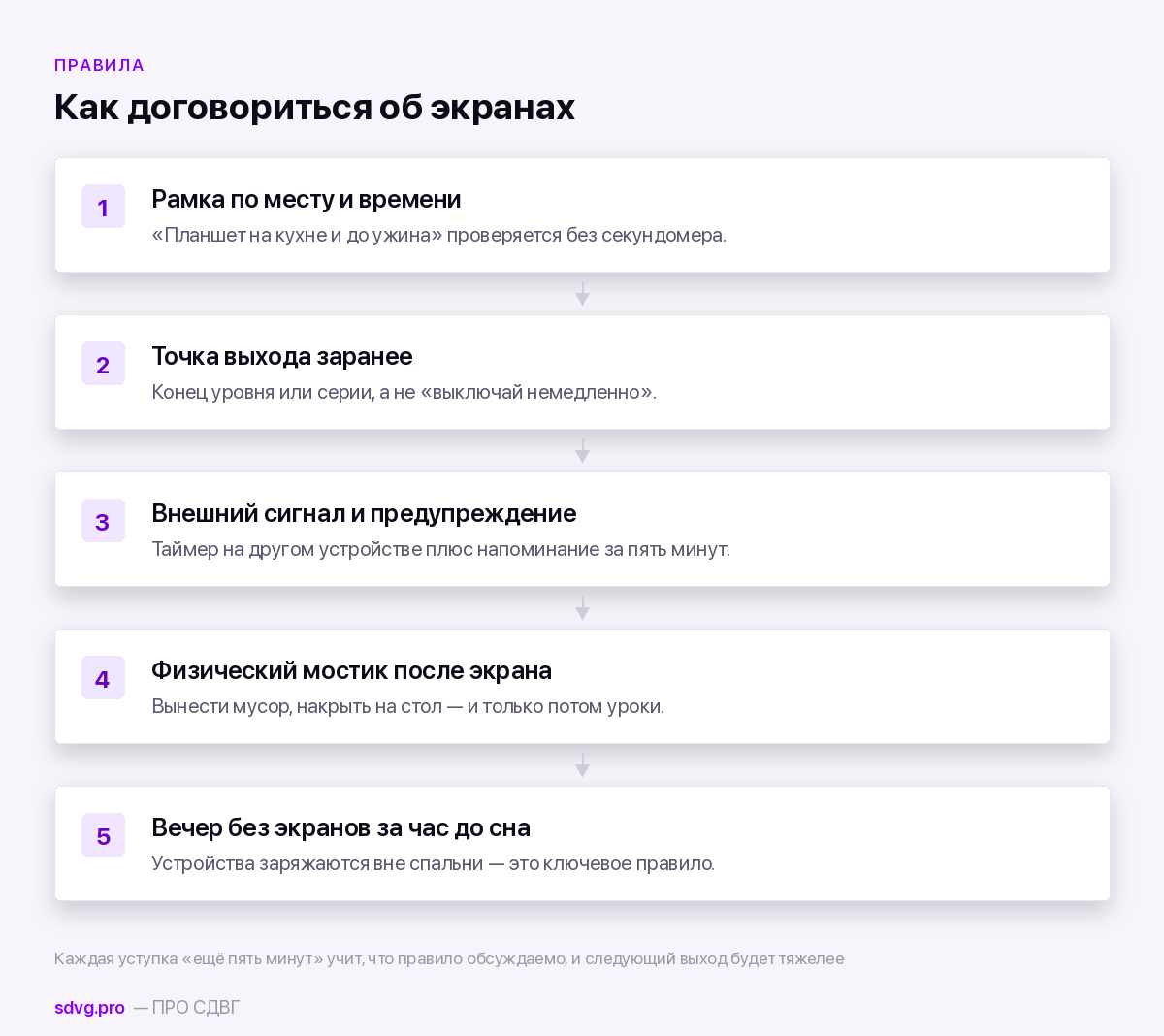Viewport: 1164px width, 1036px height.
Task: Select the number 1 step badge
Action: click(x=103, y=207)
